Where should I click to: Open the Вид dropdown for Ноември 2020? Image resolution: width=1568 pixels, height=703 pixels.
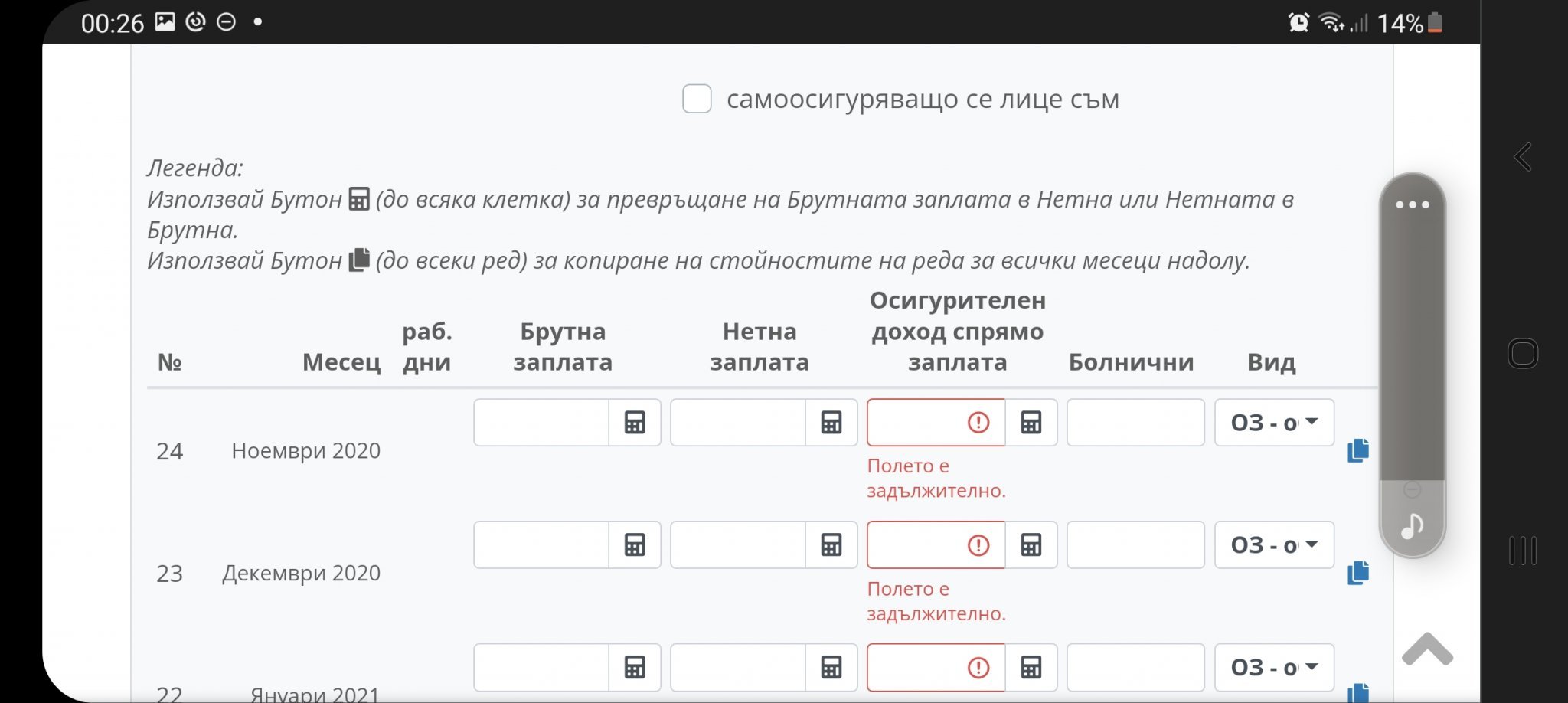click(1274, 423)
